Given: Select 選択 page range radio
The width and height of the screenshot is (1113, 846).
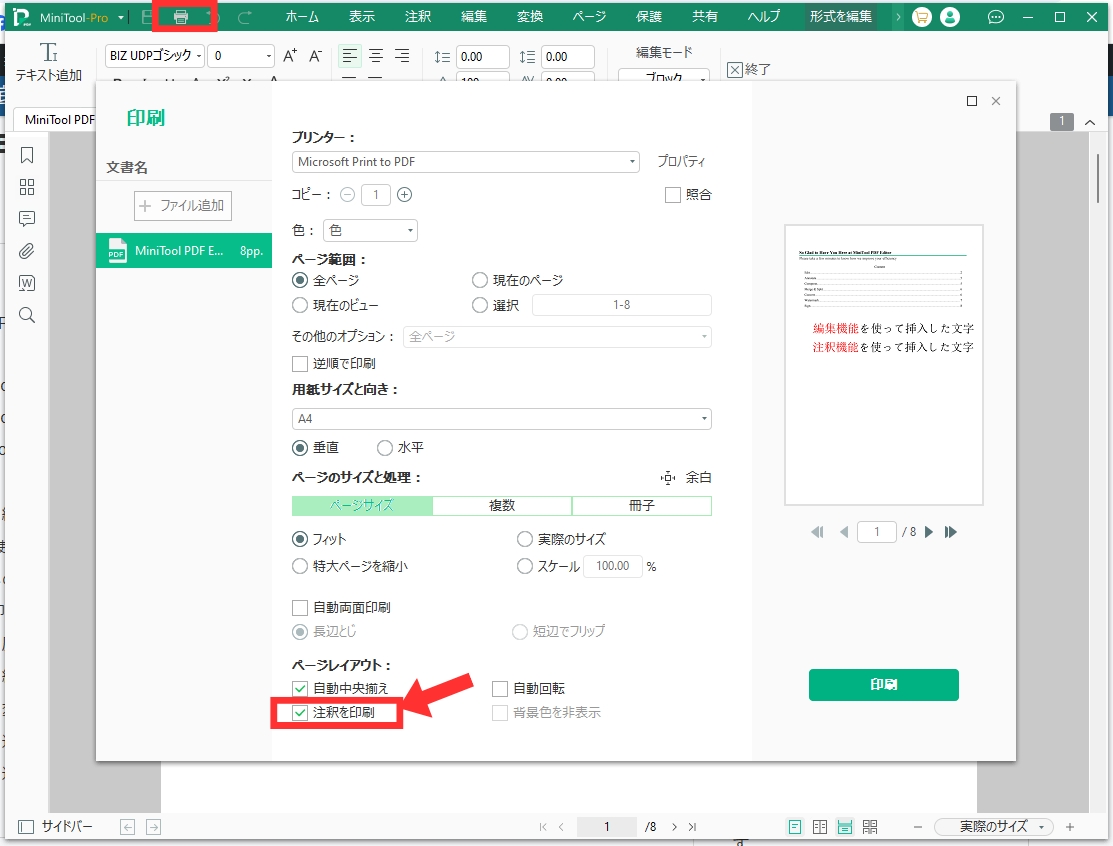Looking at the screenshot, I should pos(480,305).
